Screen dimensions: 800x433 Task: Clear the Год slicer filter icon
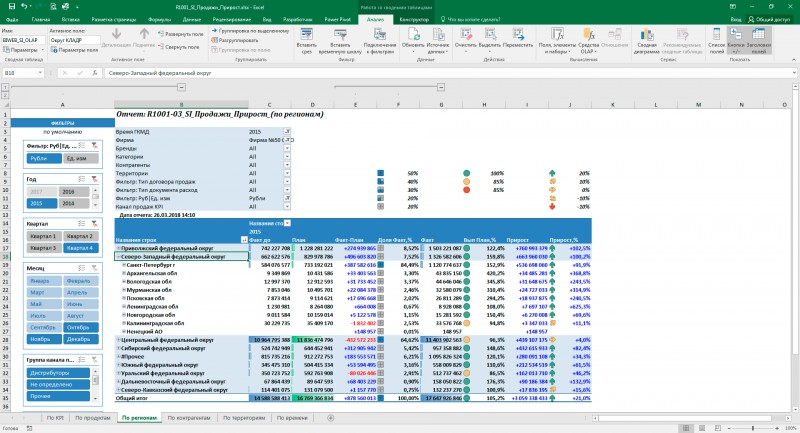[94, 179]
